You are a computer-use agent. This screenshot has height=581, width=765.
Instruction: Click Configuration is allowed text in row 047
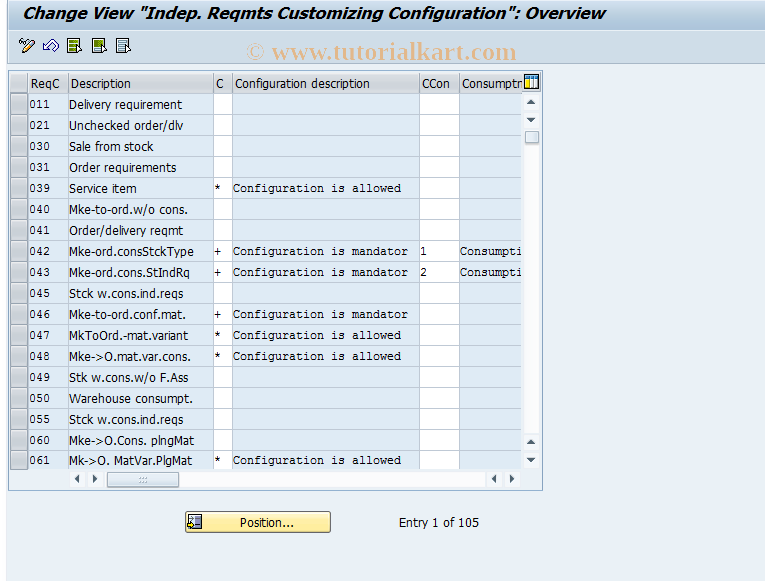point(317,335)
